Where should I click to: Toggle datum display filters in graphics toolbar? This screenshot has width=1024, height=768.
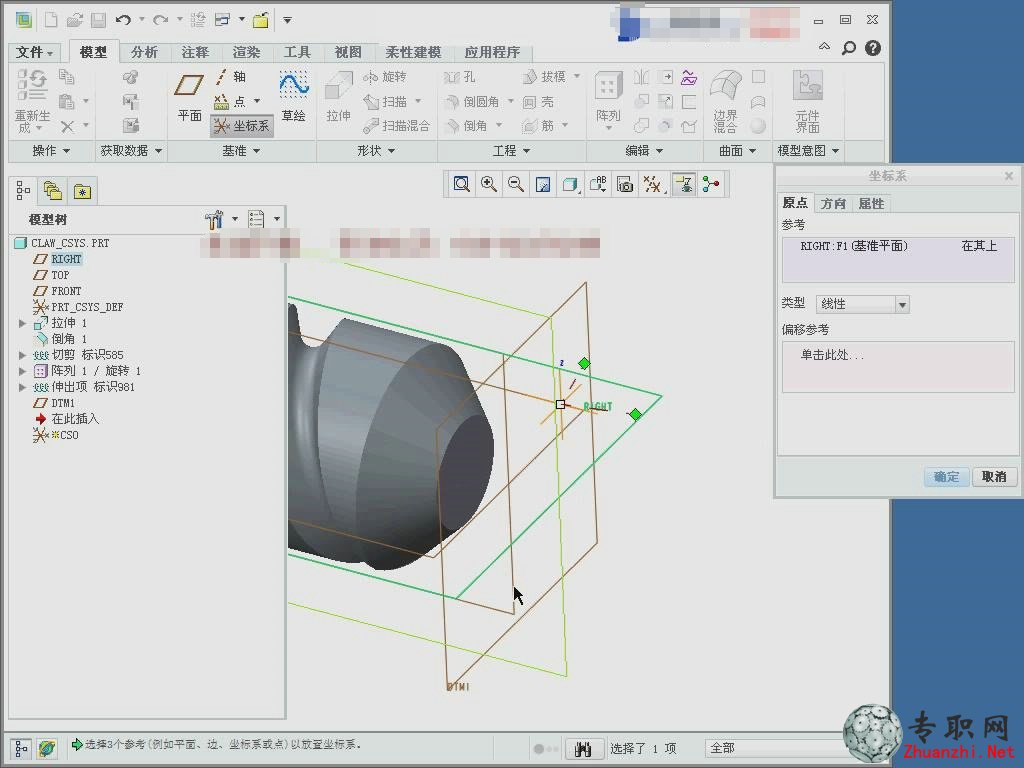(652, 184)
